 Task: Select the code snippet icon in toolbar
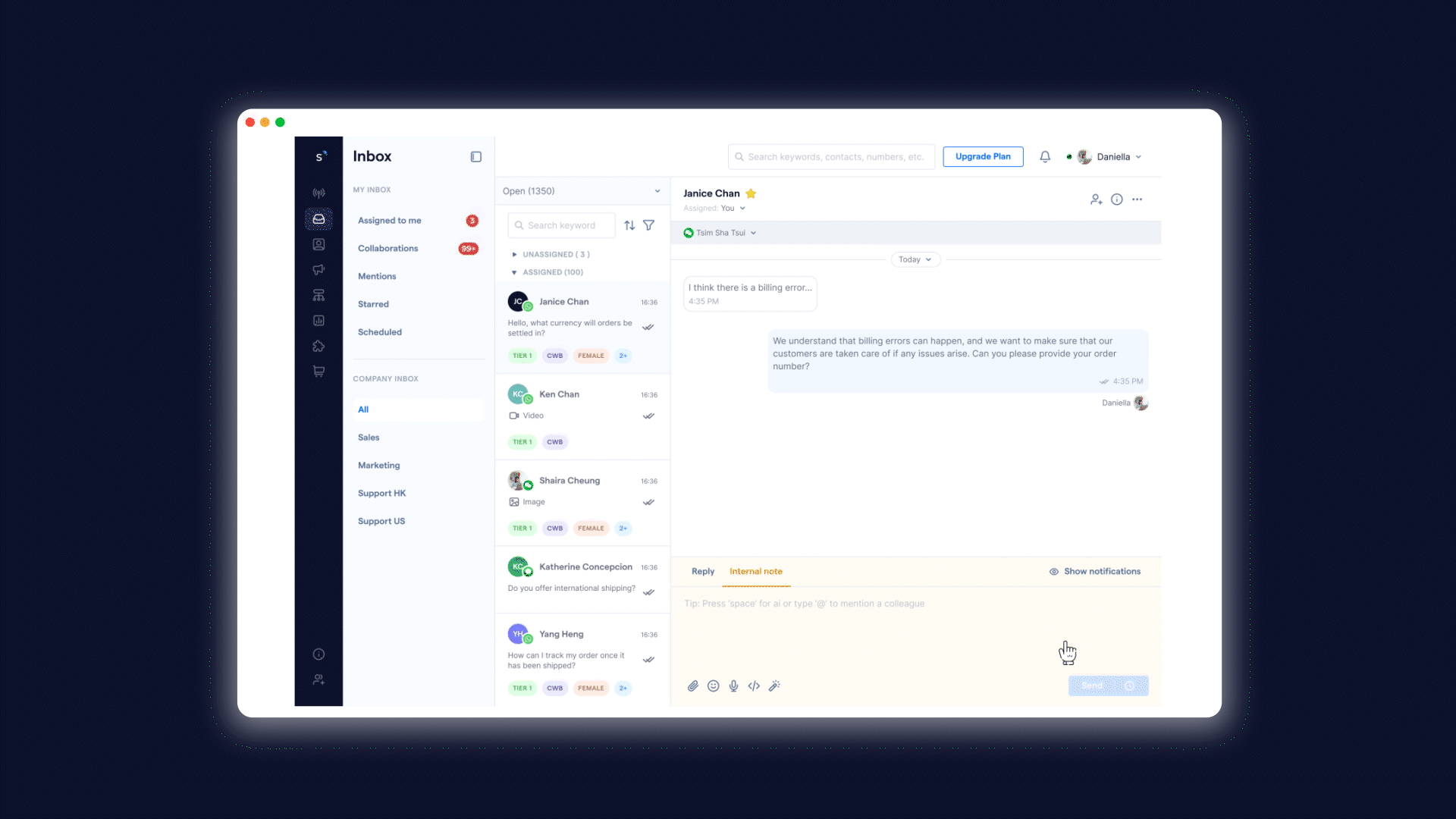[x=754, y=685]
